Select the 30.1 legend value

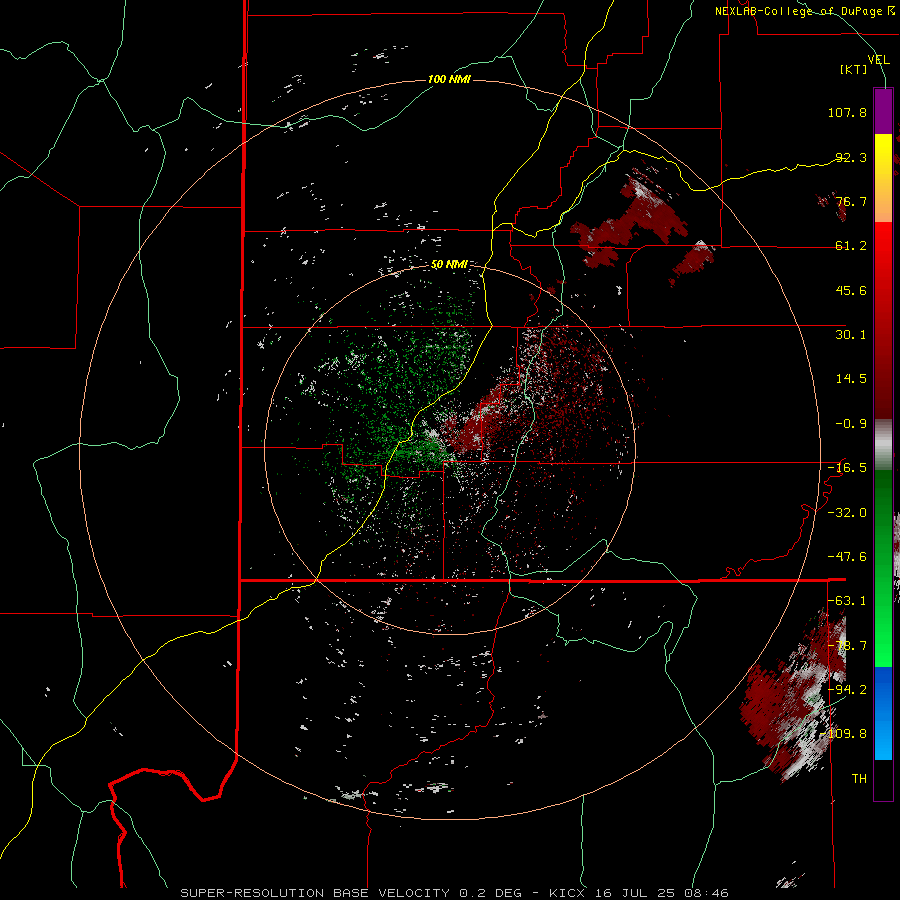click(851, 335)
